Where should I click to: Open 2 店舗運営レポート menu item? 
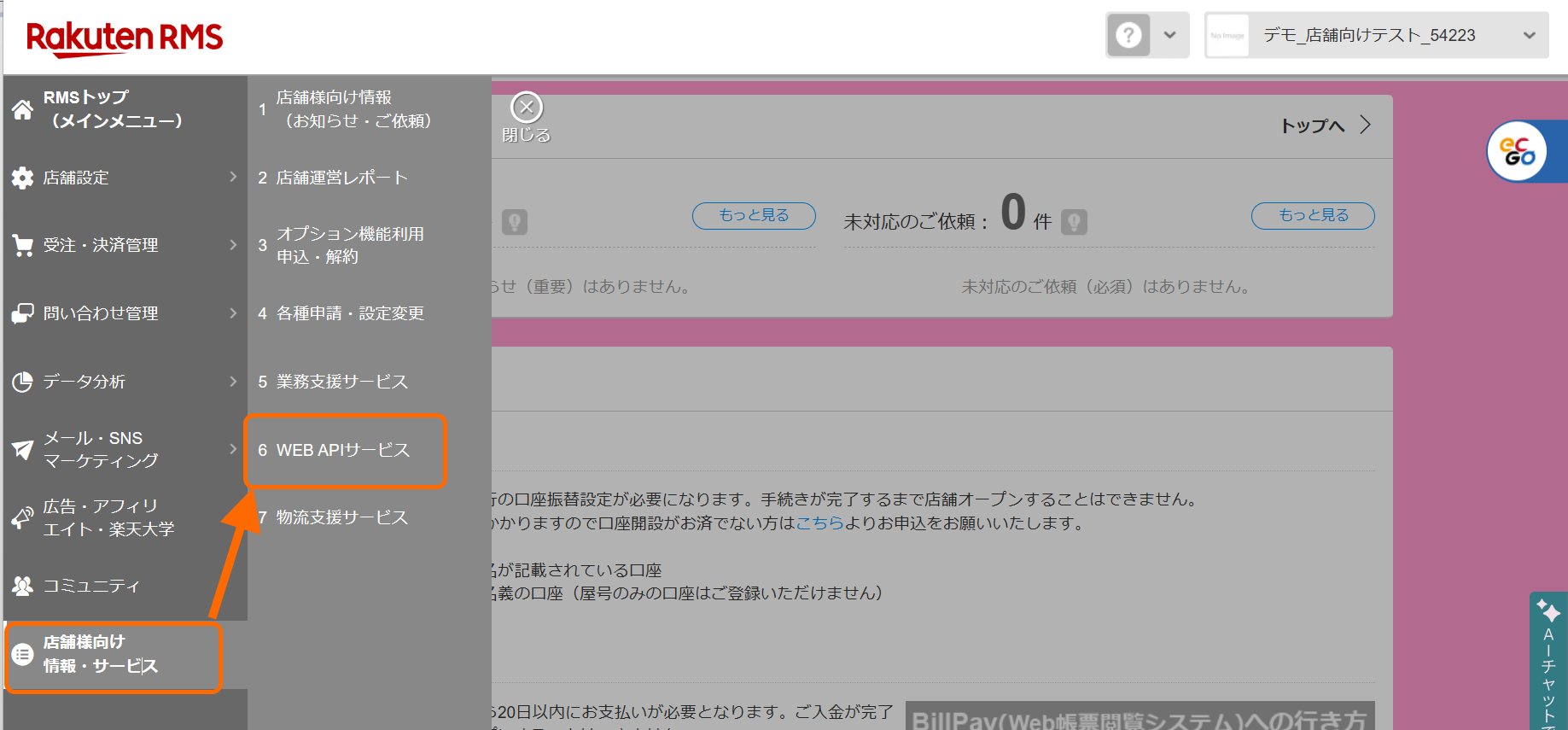(x=342, y=178)
